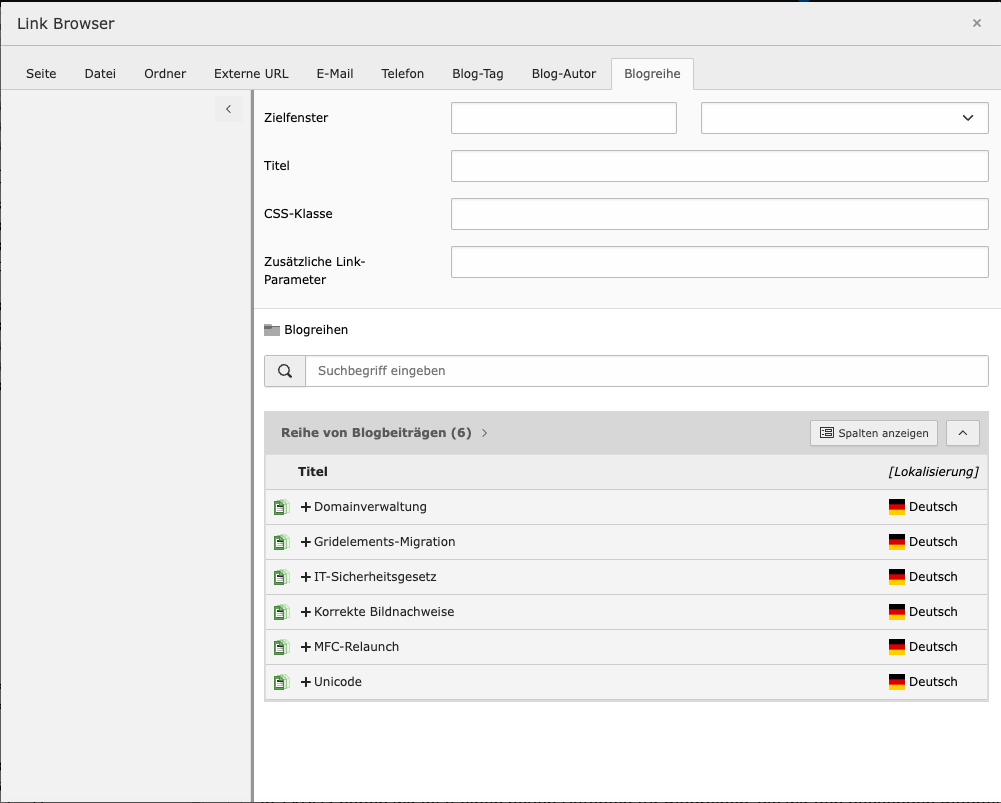Click German flag in MFC-Relaunch row

click(x=897, y=647)
